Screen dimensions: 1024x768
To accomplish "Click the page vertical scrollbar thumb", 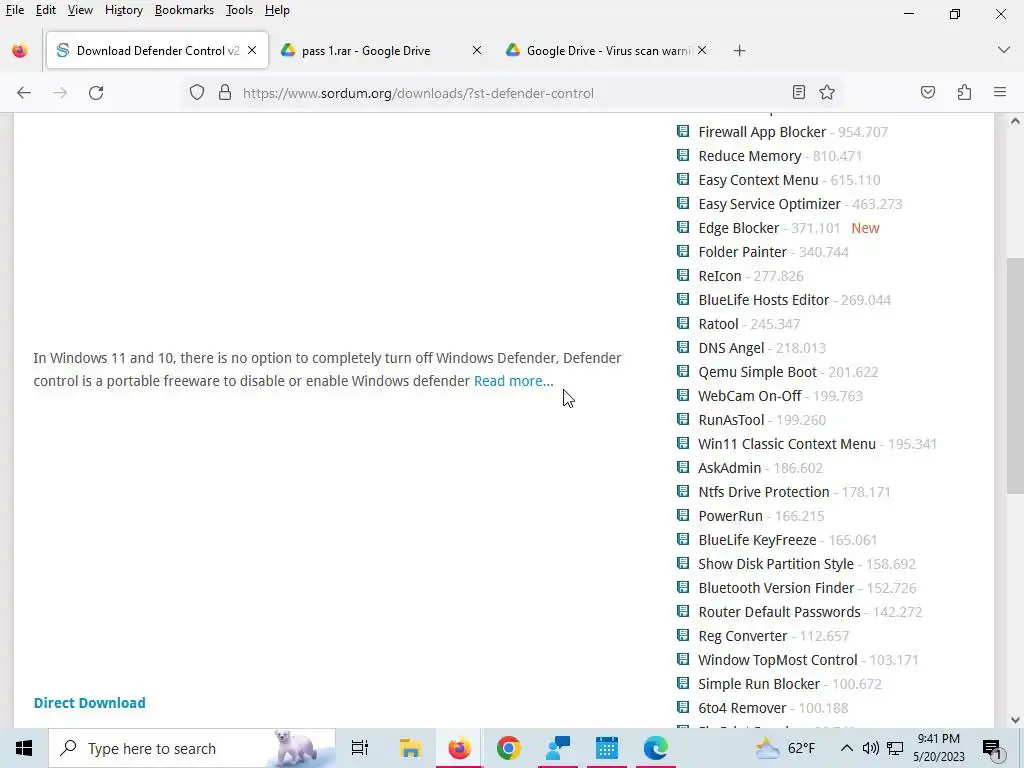I will pos(1014,376).
